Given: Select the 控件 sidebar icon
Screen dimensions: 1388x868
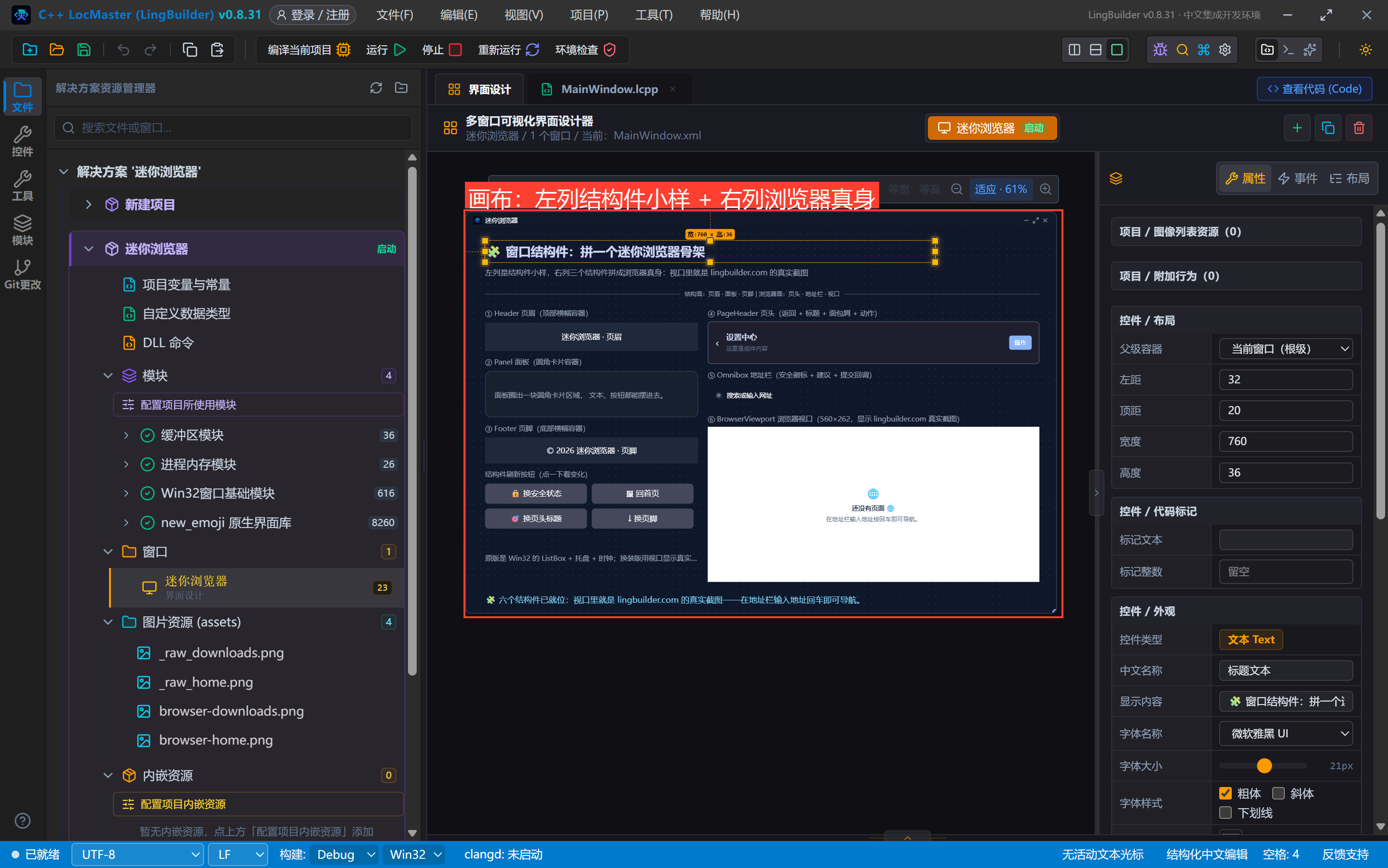Looking at the screenshot, I should pos(22,141).
